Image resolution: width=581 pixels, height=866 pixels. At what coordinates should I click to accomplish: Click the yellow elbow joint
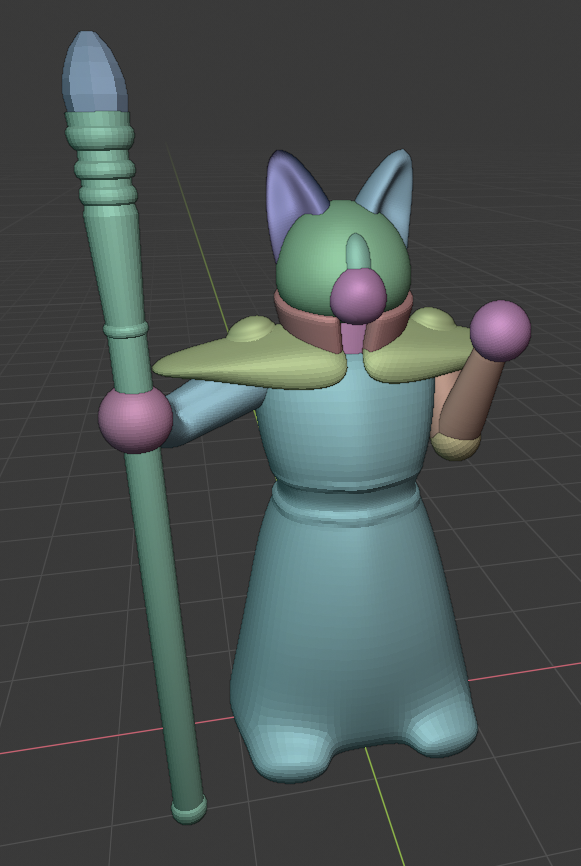[x=456, y=446]
